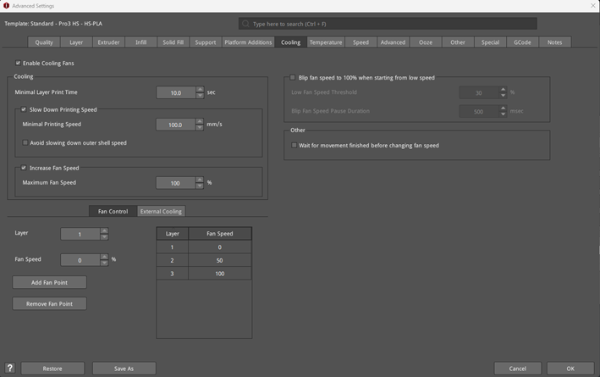The height and width of the screenshot is (377, 600).
Task: Increase Minimal Layer Print Time value
Action: (200, 90)
